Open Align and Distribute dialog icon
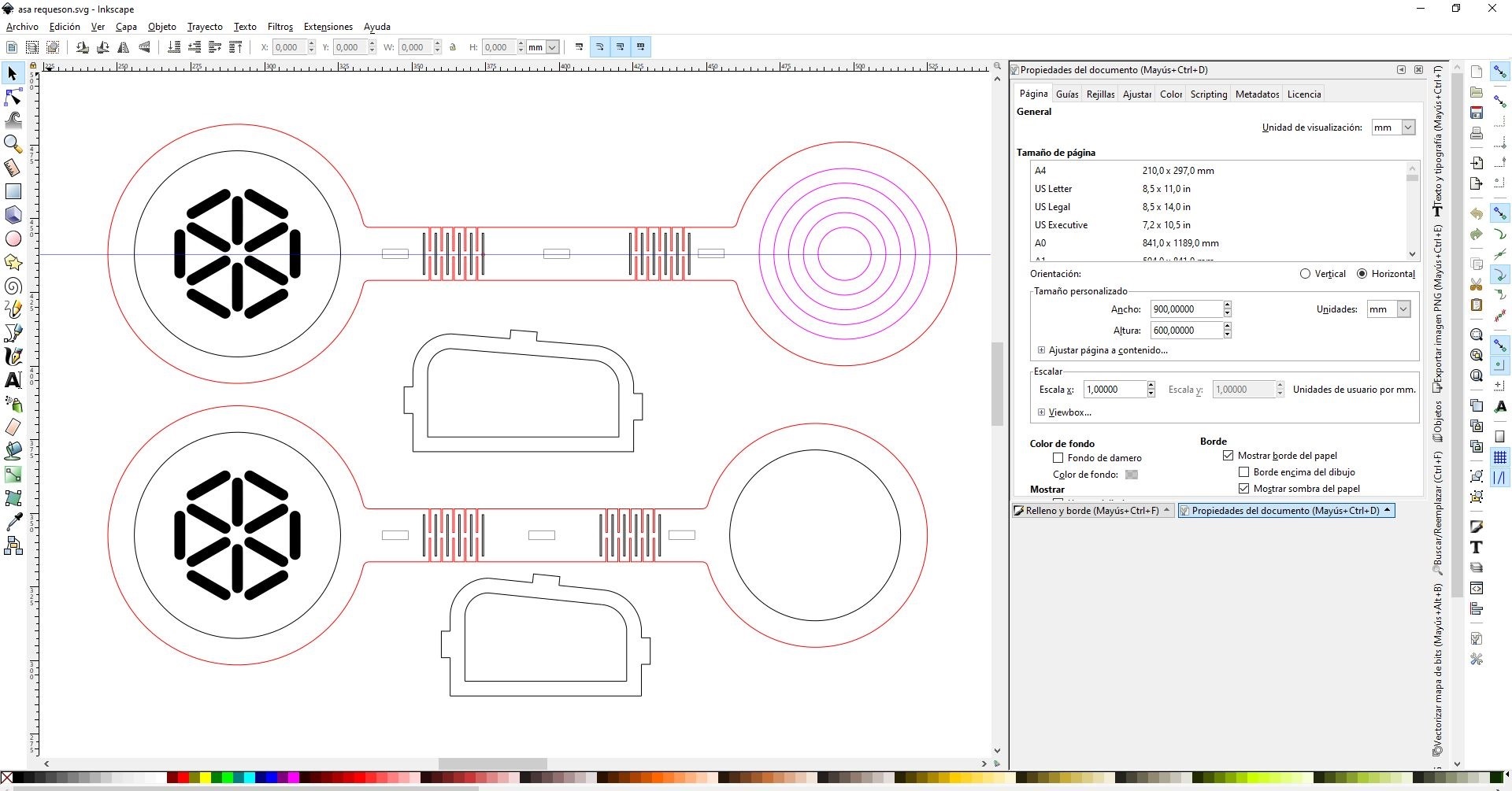This screenshot has height=791, width=1512. pos(1477,608)
